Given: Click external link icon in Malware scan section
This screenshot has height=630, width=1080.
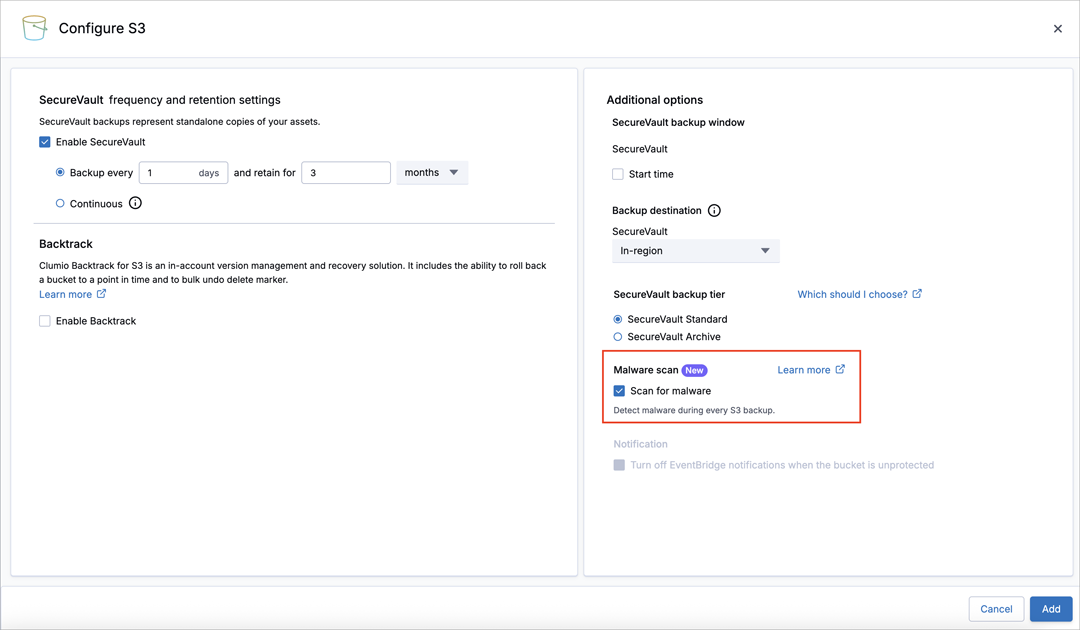Looking at the screenshot, I should (x=840, y=370).
